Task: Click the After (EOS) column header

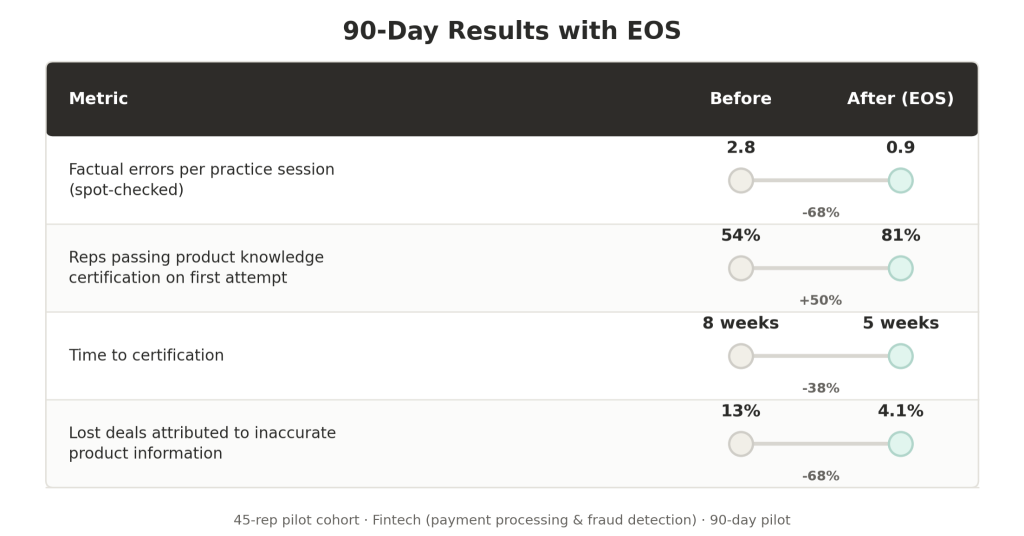Action: pyautogui.click(x=901, y=99)
